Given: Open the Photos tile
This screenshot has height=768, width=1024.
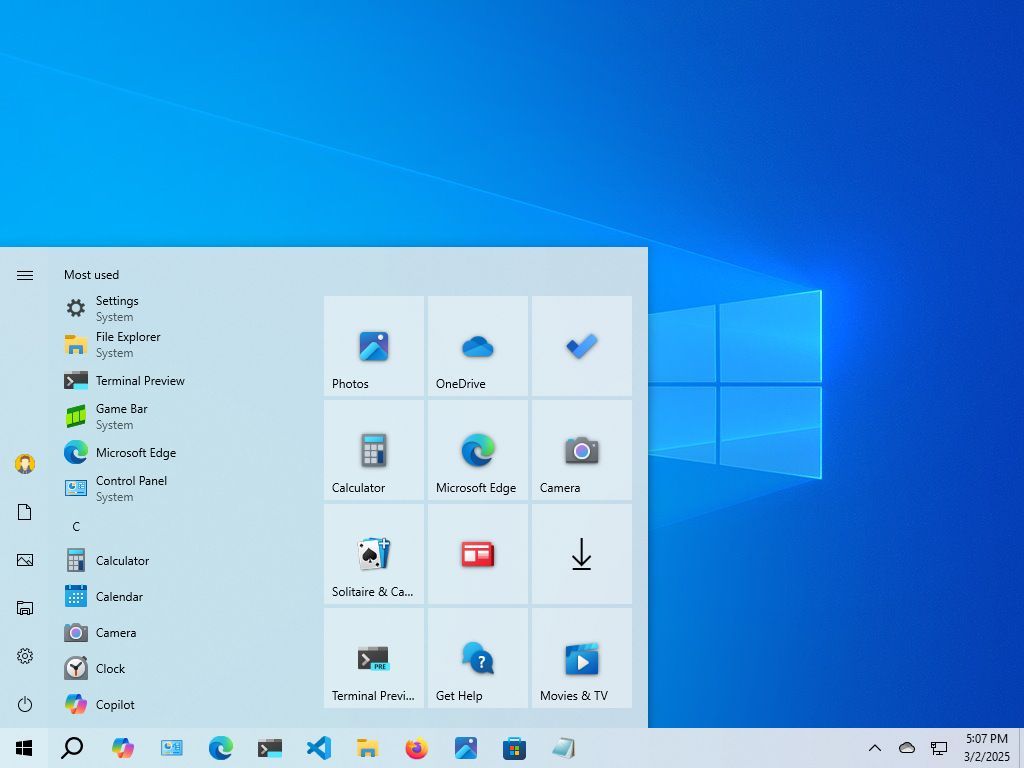Looking at the screenshot, I should coord(374,346).
